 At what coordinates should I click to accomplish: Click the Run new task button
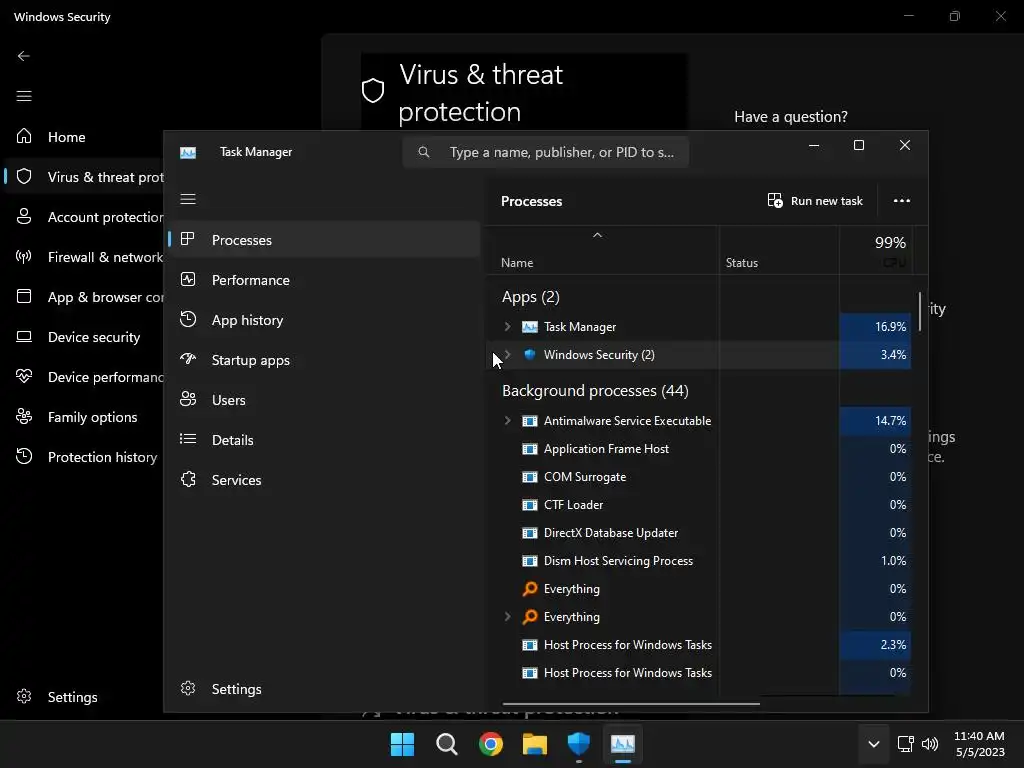click(x=815, y=200)
